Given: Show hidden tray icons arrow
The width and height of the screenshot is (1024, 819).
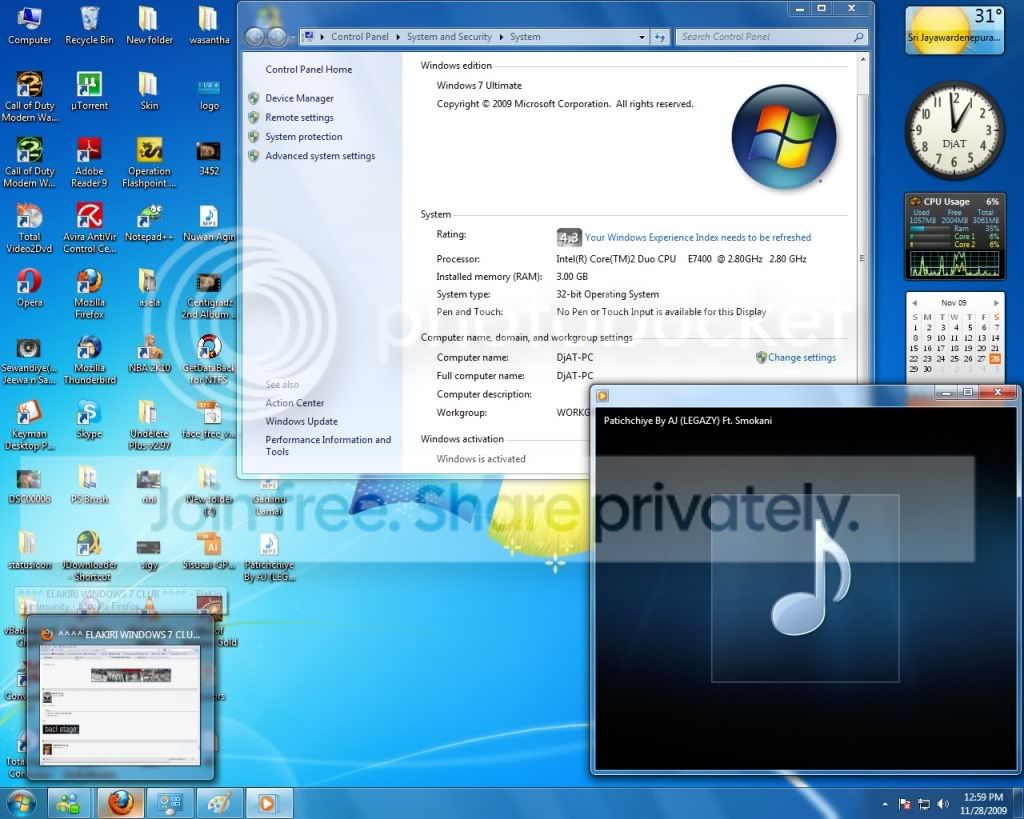Looking at the screenshot, I should click(885, 804).
